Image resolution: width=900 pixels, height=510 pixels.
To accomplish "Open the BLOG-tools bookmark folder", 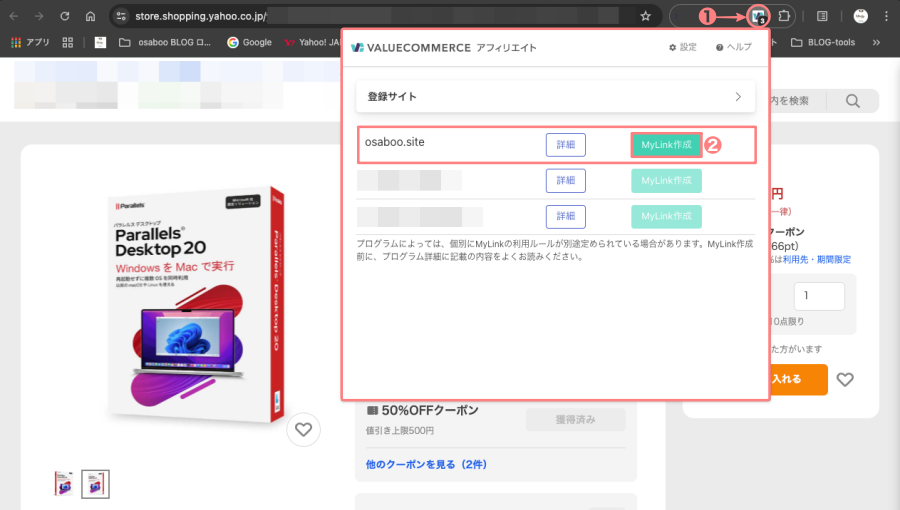I will 823,42.
